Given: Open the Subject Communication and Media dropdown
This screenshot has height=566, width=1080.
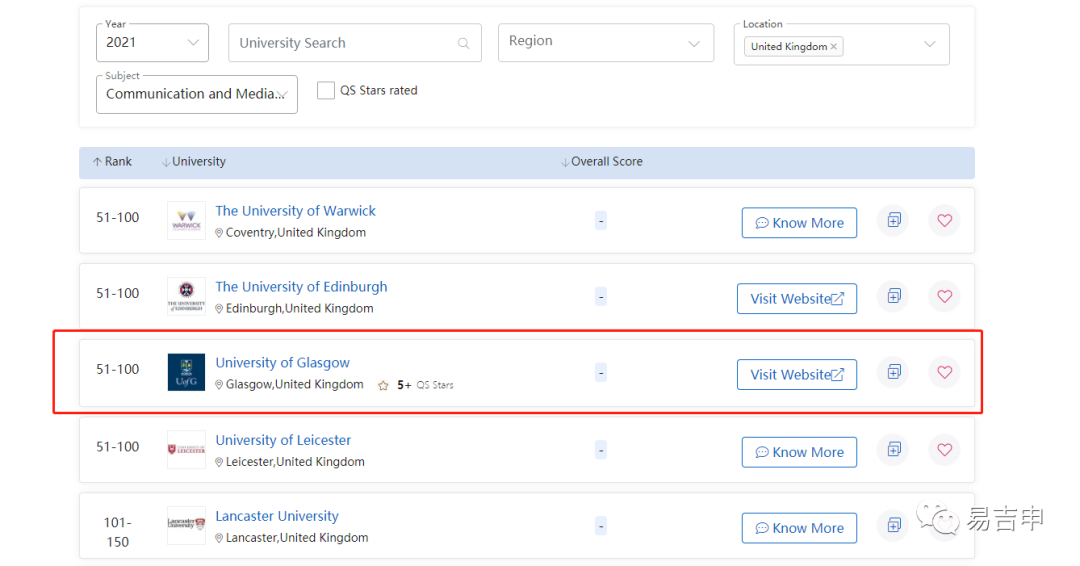Looking at the screenshot, I should click(197, 94).
